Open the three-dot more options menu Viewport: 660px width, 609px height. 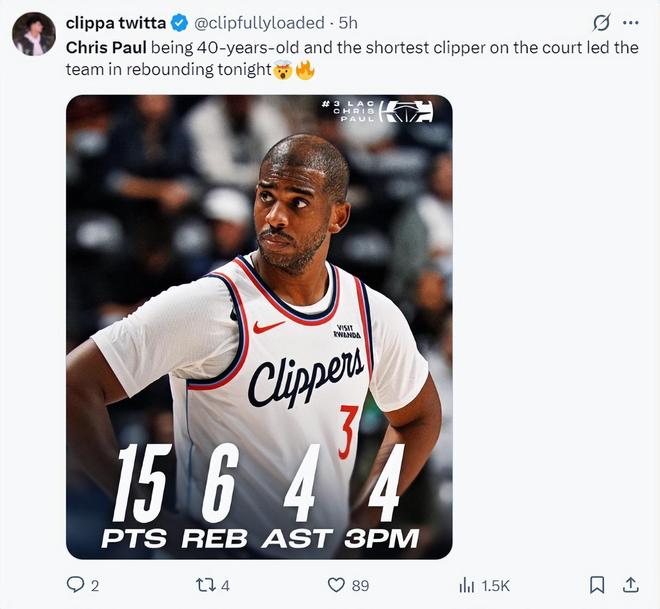[630, 22]
